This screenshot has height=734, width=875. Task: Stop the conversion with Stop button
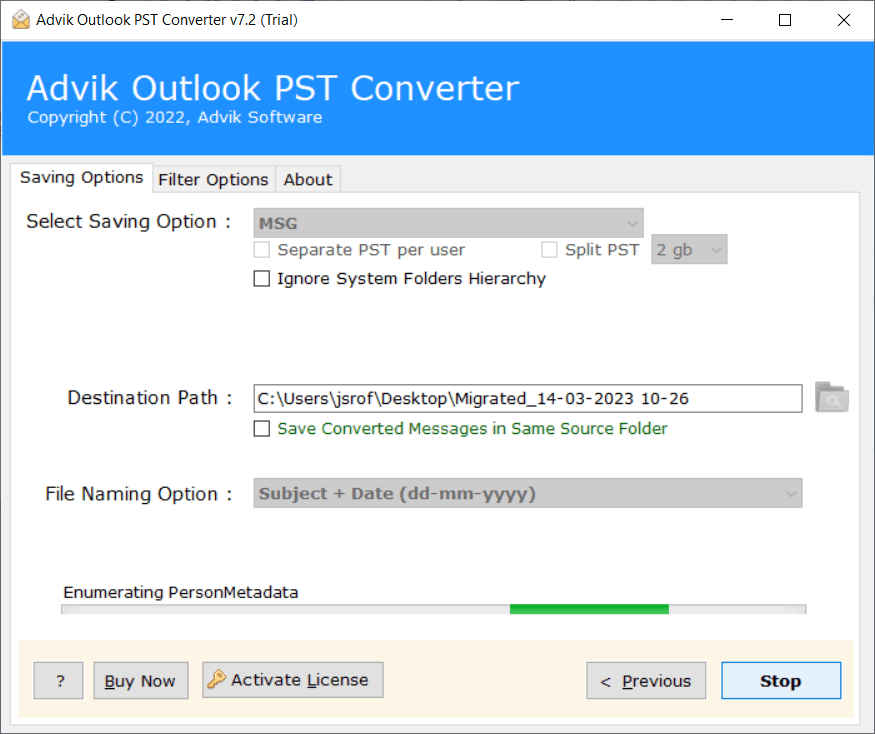point(781,680)
